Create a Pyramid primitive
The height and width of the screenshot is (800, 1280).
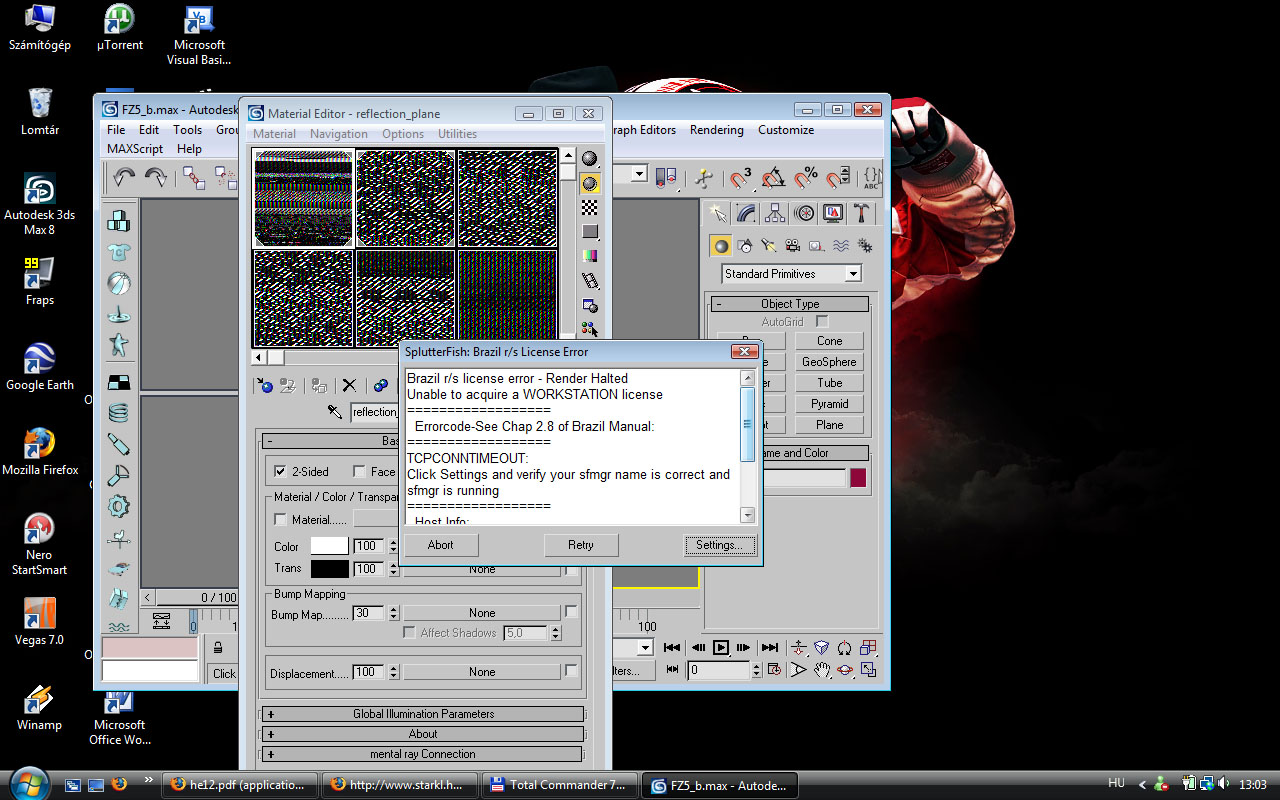[x=829, y=404]
